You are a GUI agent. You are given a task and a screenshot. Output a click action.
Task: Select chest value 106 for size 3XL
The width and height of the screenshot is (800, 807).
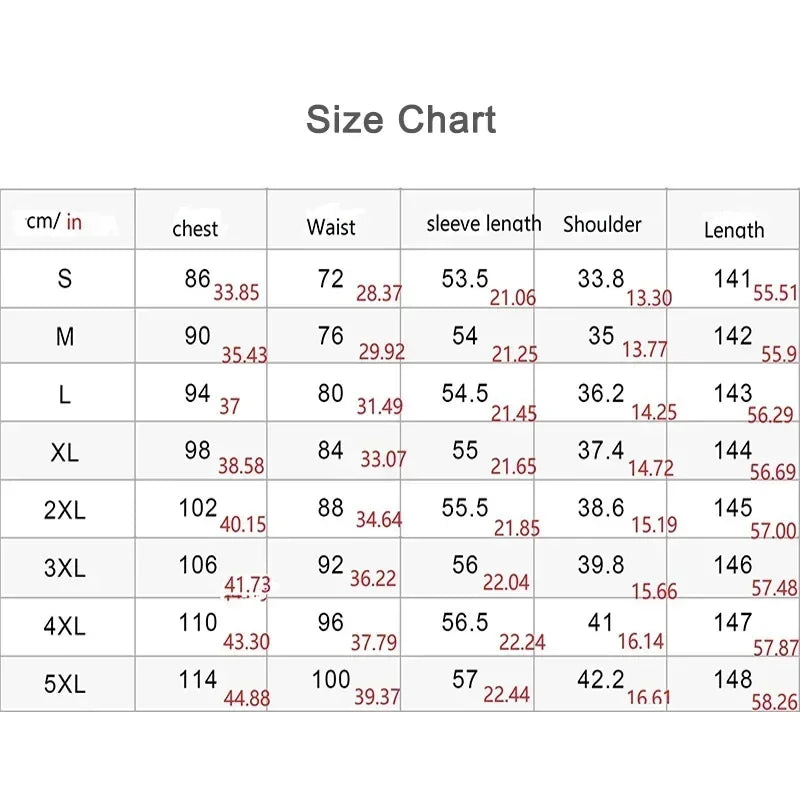[x=198, y=565]
